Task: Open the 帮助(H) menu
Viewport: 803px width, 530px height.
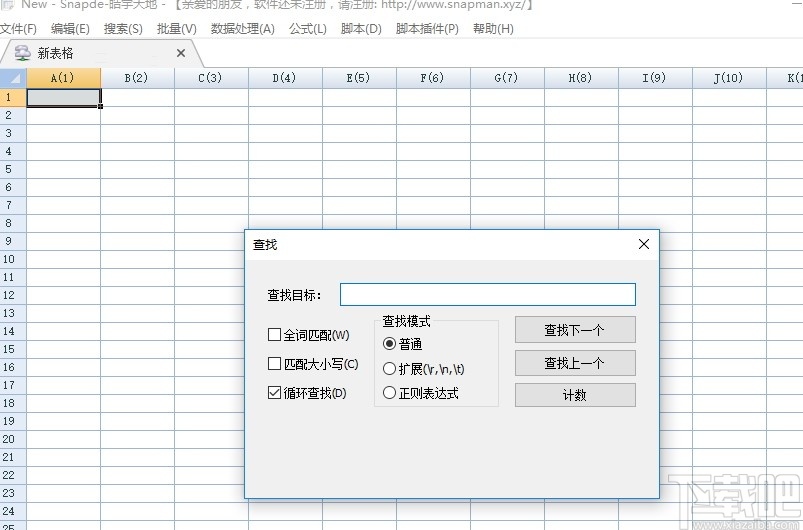Action: pyautogui.click(x=493, y=29)
